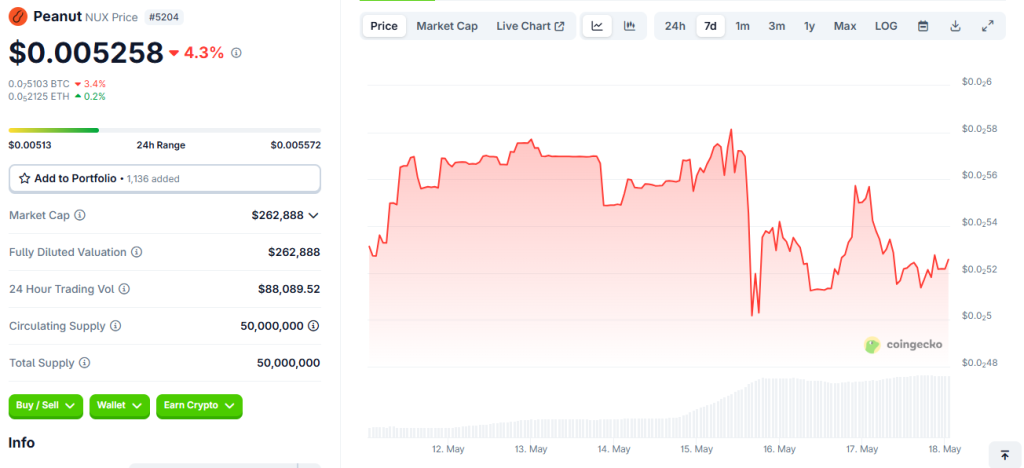Toggle LOG scale on chart
The width and height of the screenshot is (1024, 468).
pyautogui.click(x=886, y=26)
